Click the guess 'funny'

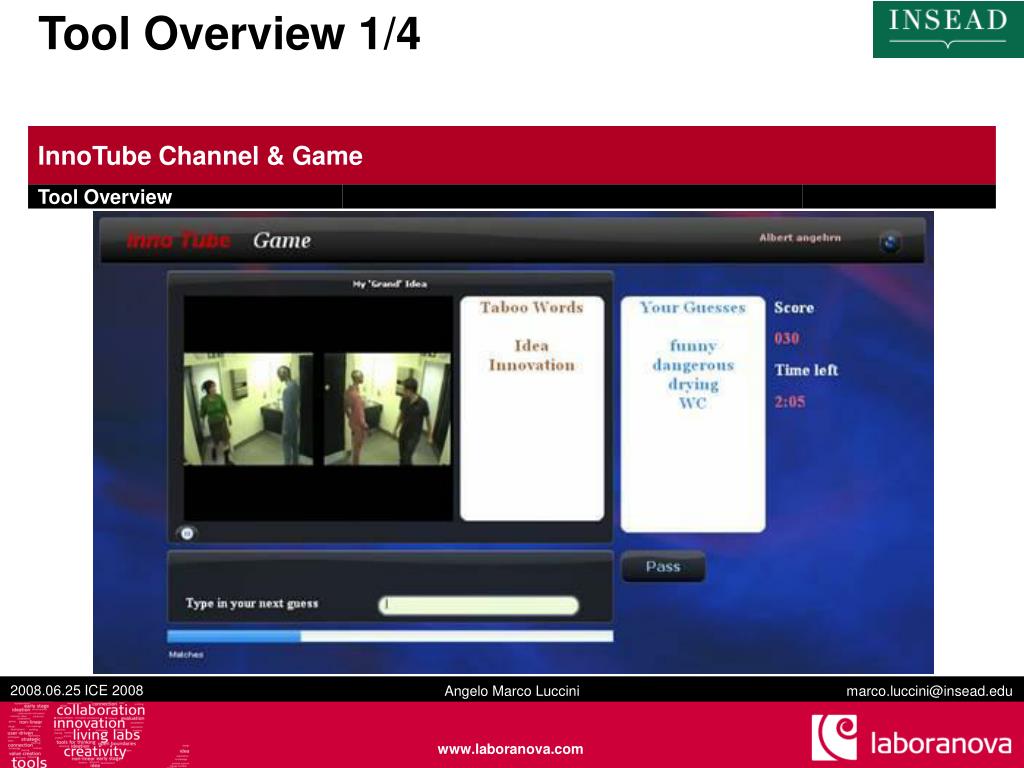tap(693, 345)
